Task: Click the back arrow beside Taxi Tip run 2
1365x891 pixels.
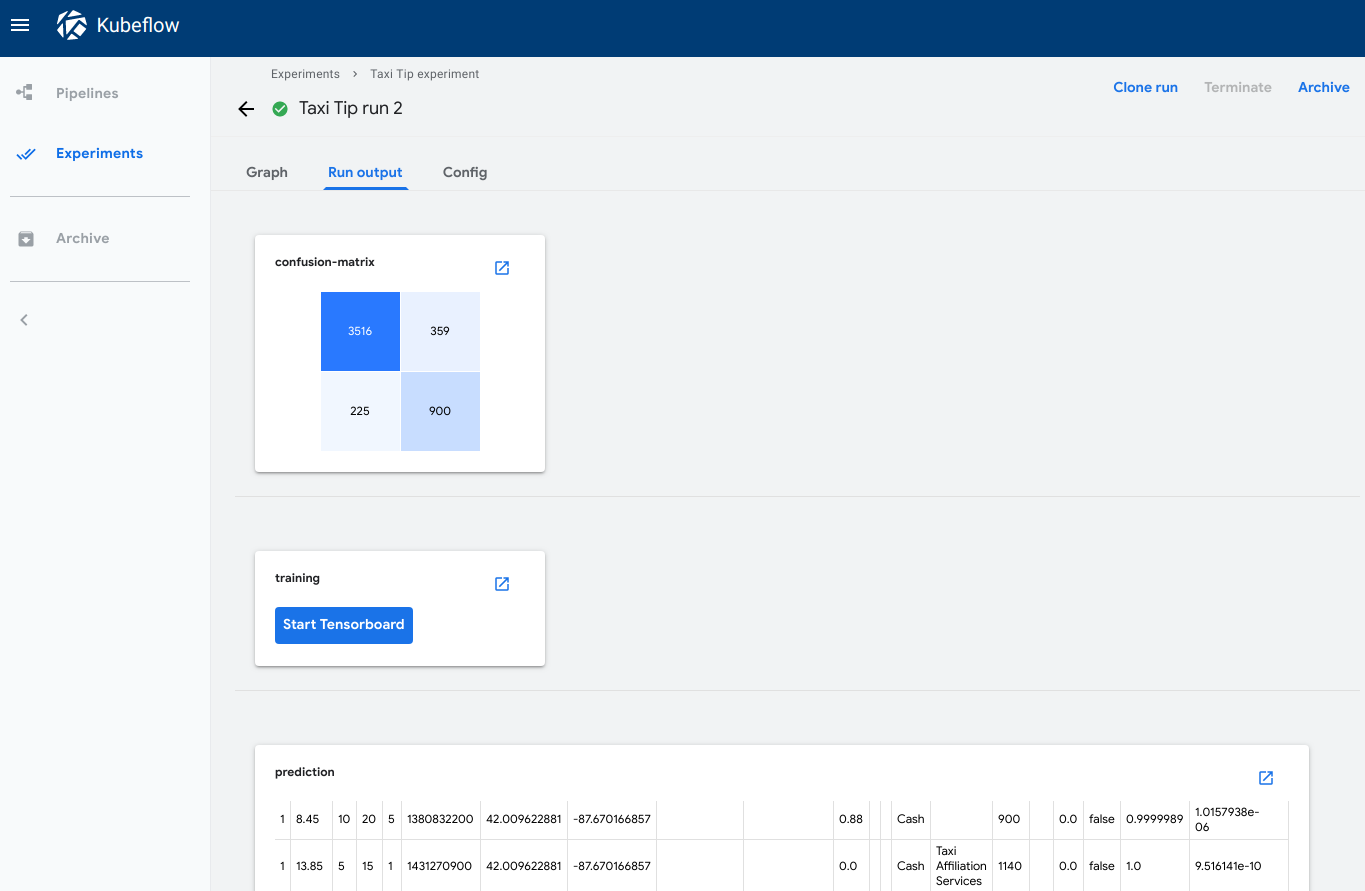Action: click(246, 109)
